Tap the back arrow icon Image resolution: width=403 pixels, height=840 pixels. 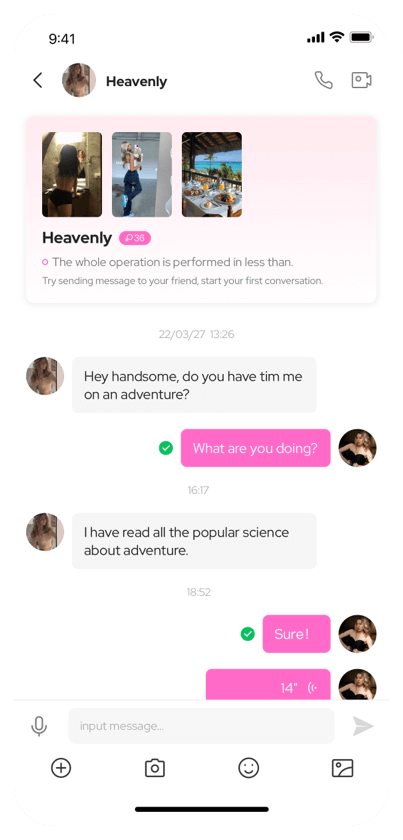(38, 80)
